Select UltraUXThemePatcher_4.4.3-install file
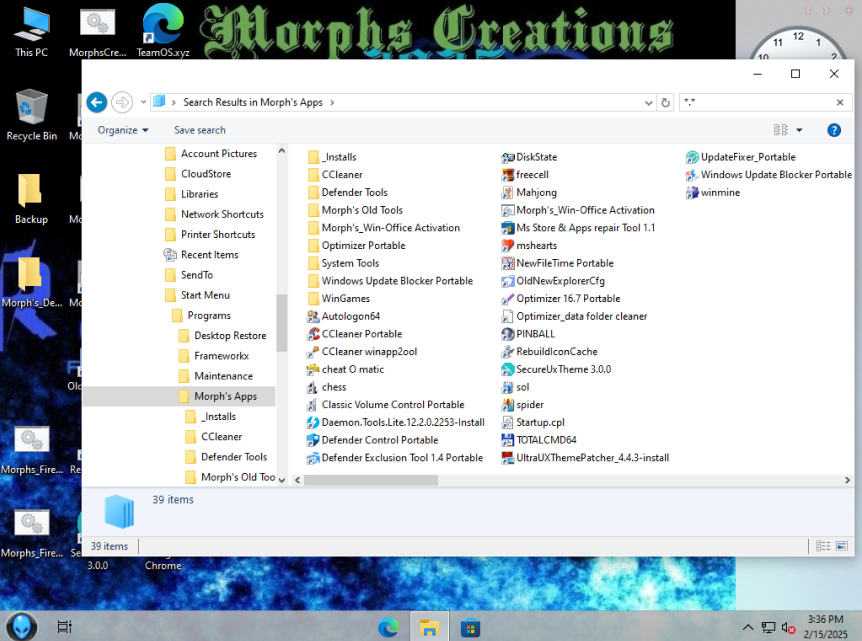 585,458
